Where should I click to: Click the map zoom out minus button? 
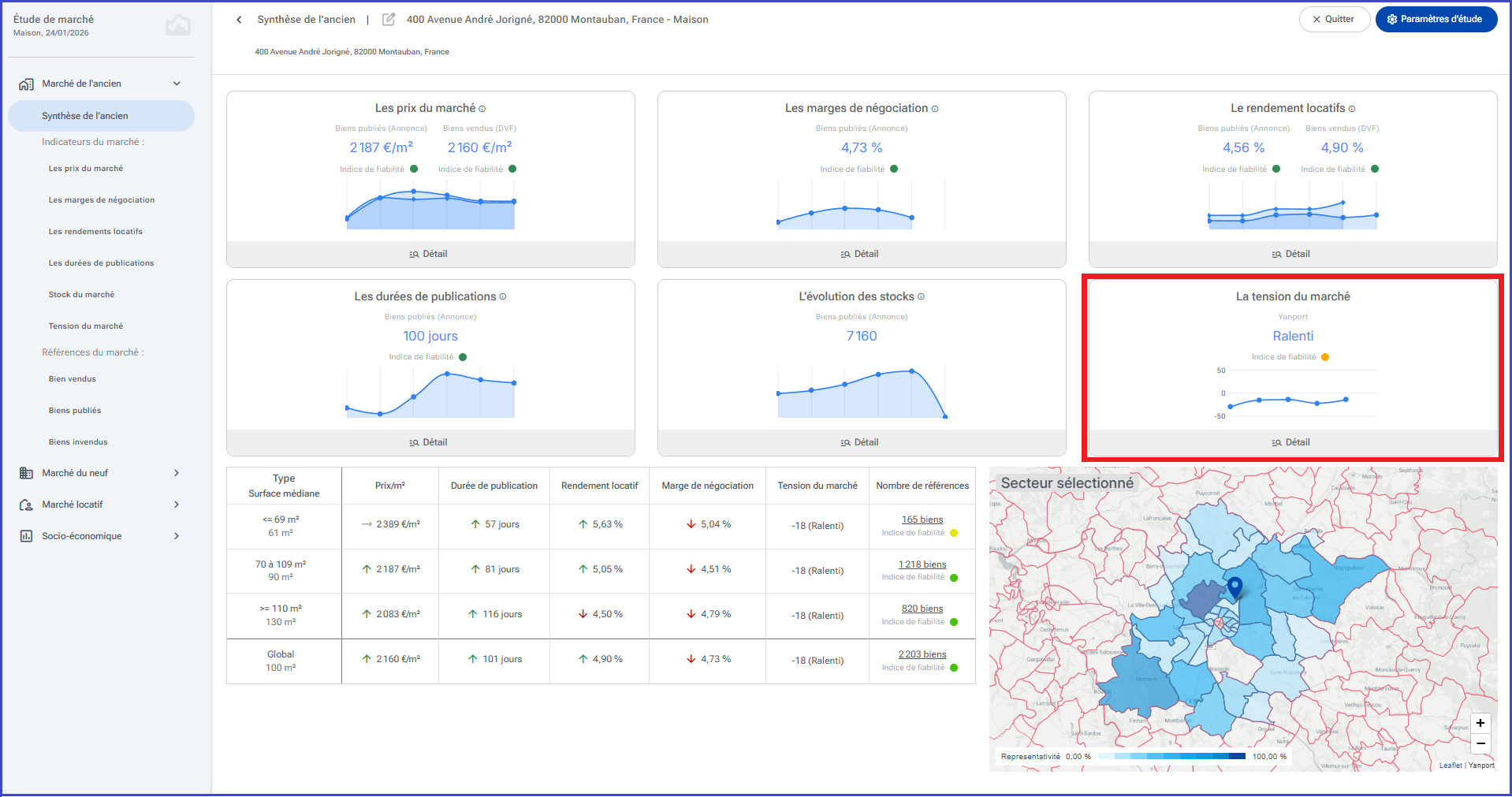coord(1480,743)
